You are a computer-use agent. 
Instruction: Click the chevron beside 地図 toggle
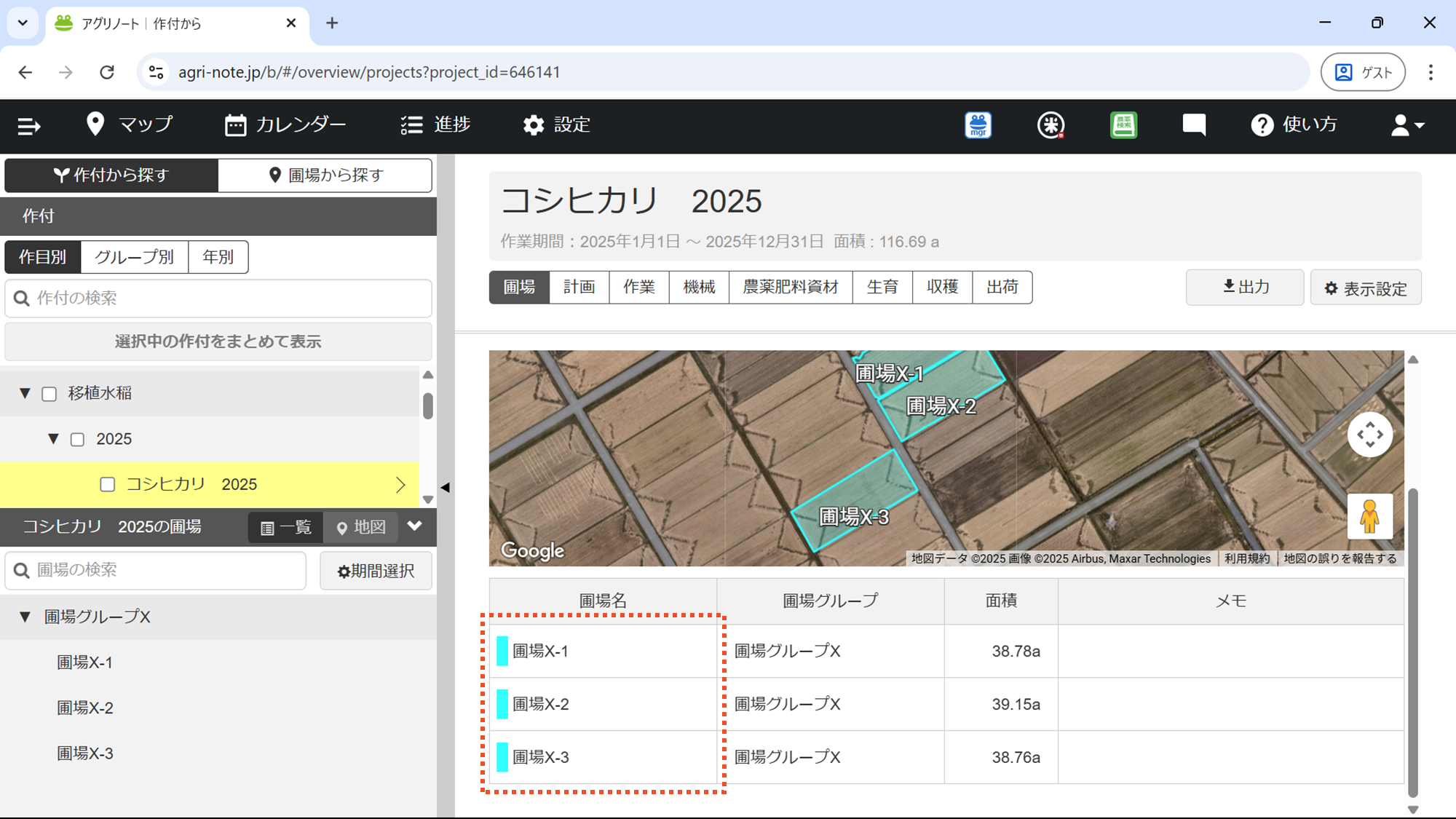pos(415,526)
